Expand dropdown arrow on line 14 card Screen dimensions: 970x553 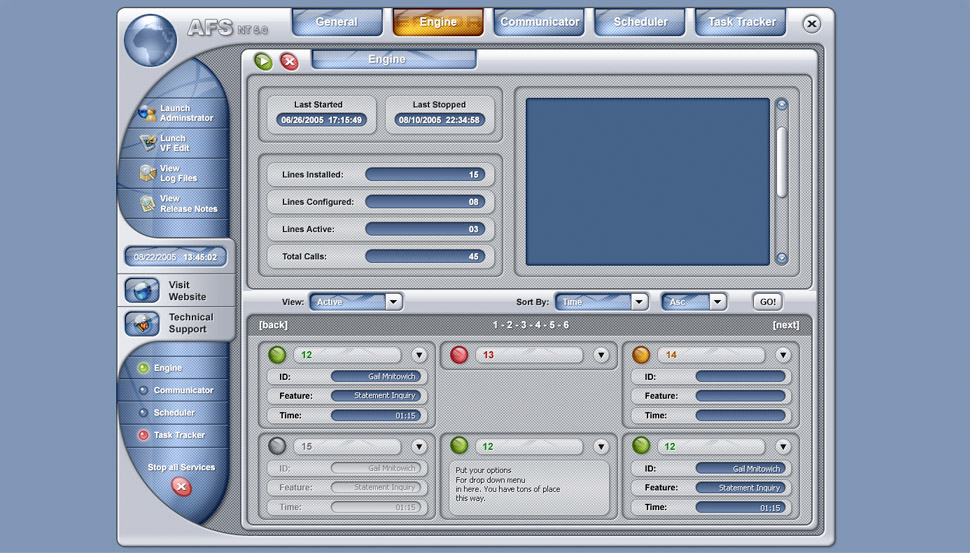pos(783,355)
